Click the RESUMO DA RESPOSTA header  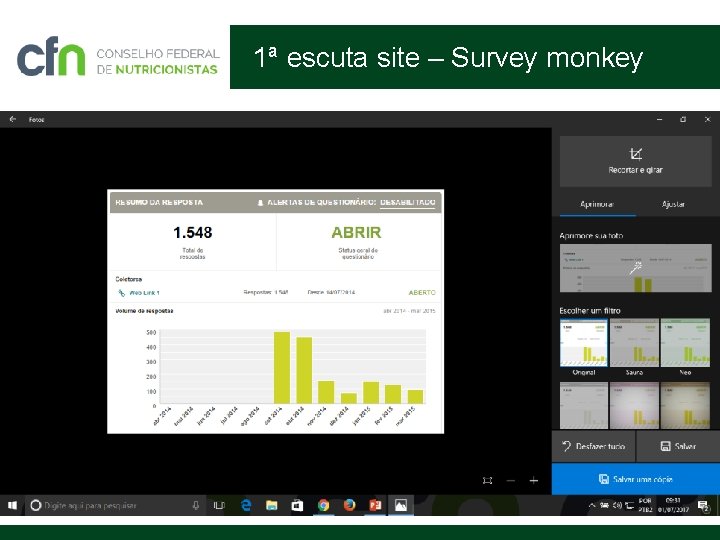[x=159, y=202]
